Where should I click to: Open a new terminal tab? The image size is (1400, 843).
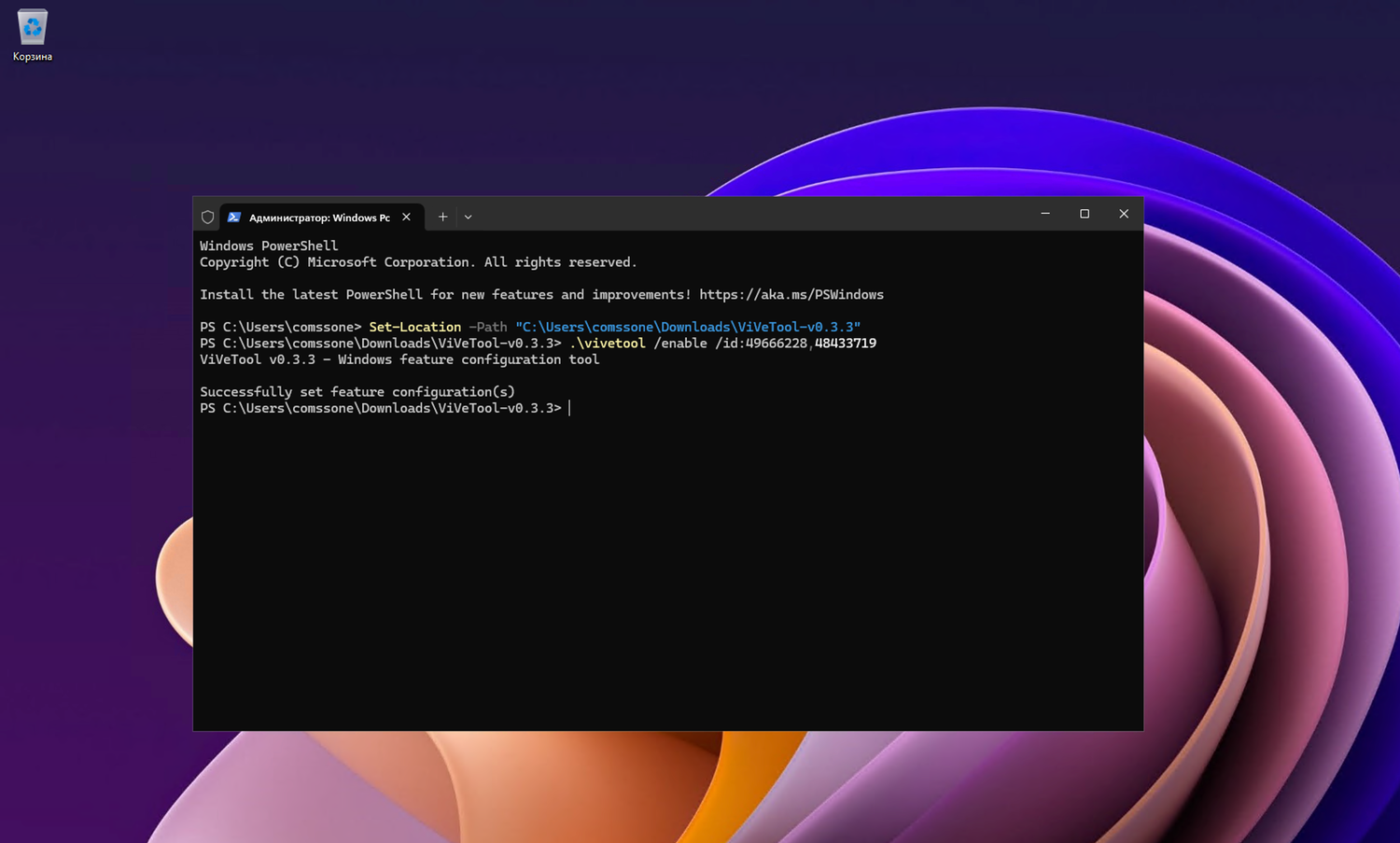[443, 217]
